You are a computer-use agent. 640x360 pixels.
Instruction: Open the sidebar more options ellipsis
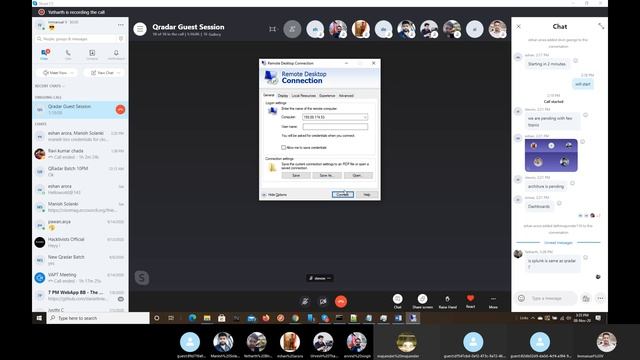[120, 25]
